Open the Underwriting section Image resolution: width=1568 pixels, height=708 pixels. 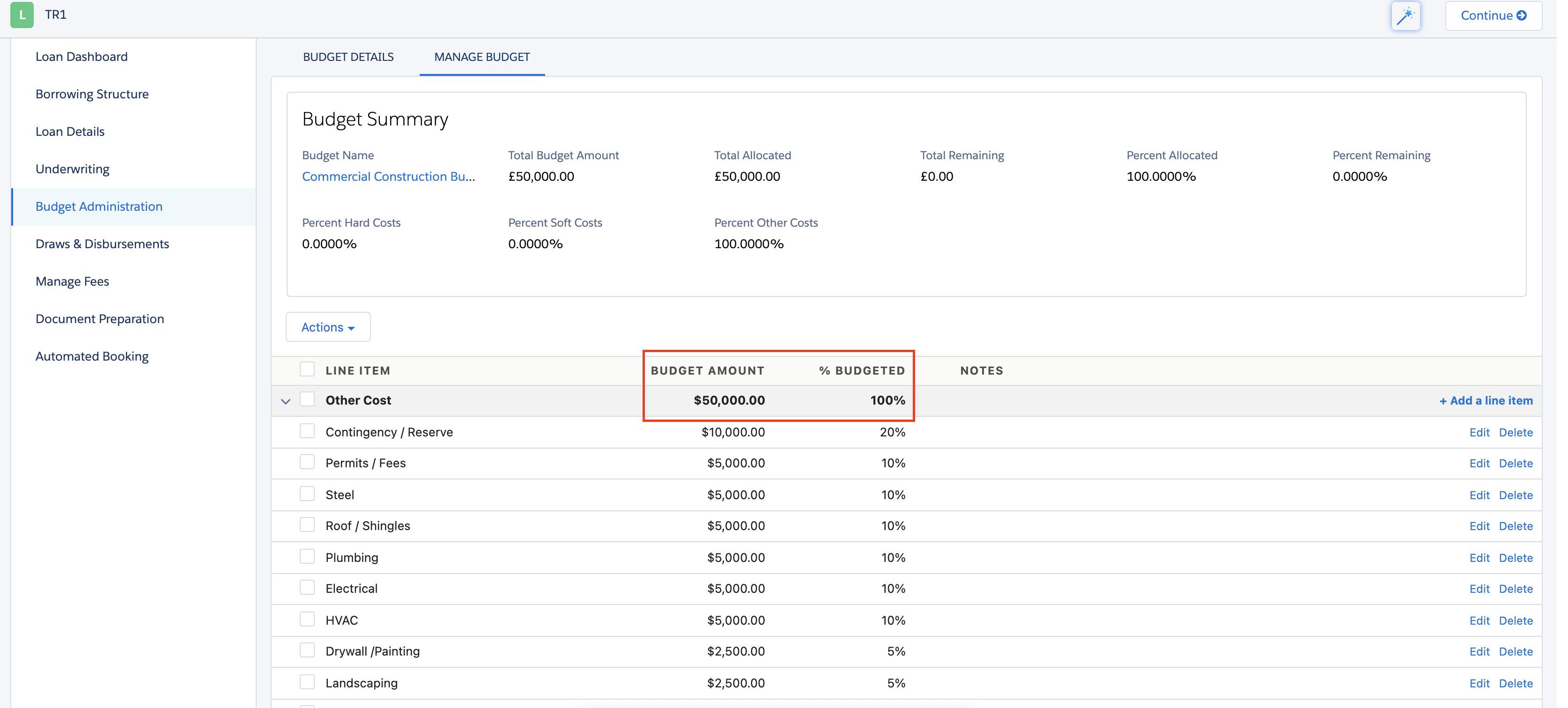pos(73,169)
